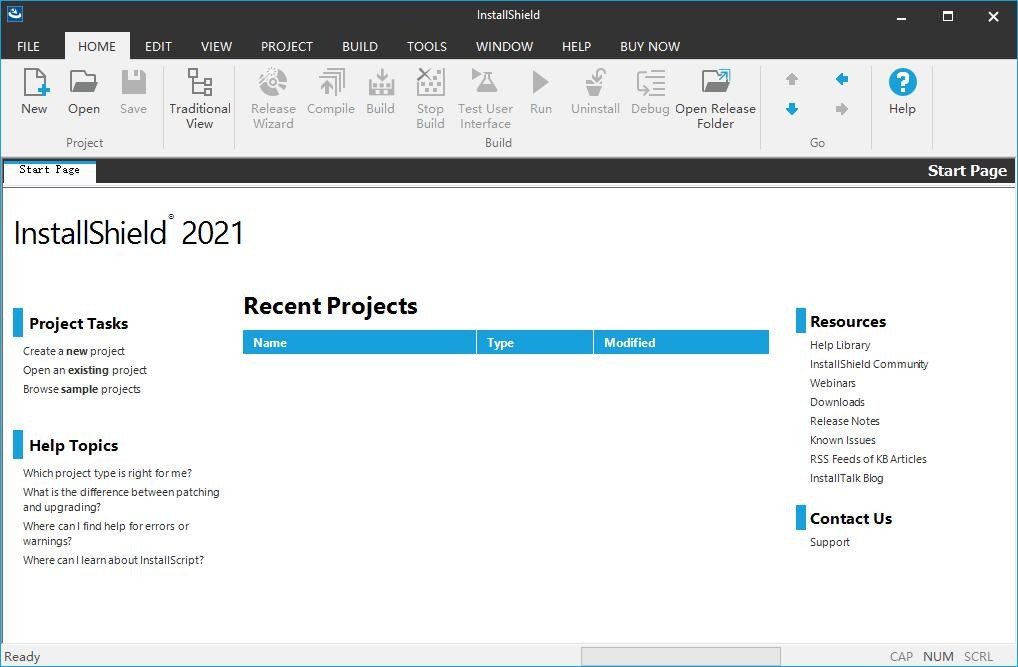Switch to Traditional View
This screenshot has width=1018, height=667.
pos(199,98)
